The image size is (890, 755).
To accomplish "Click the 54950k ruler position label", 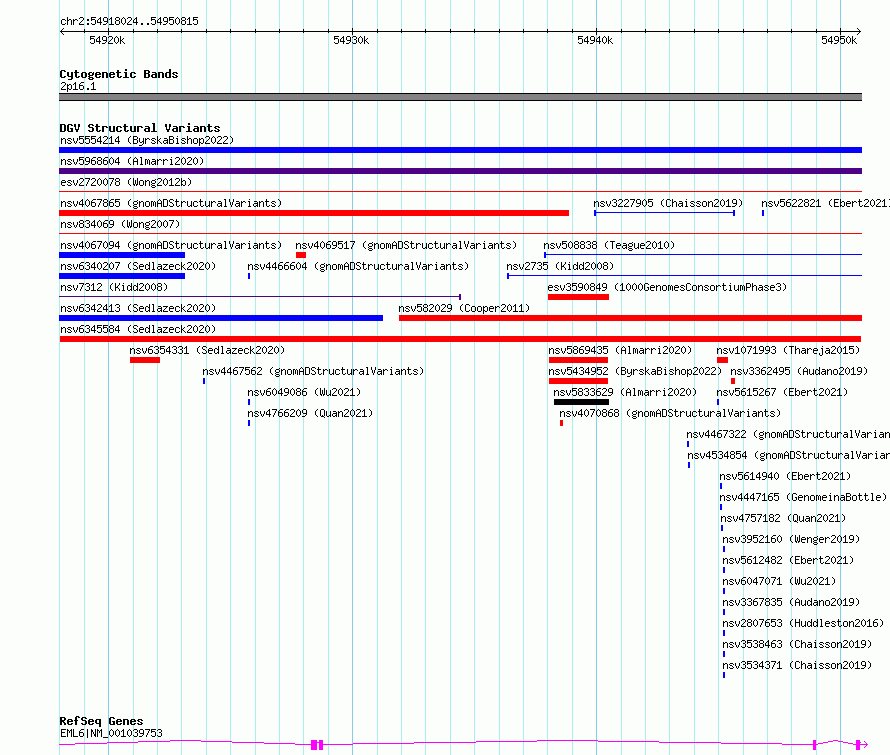I will point(839,40).
